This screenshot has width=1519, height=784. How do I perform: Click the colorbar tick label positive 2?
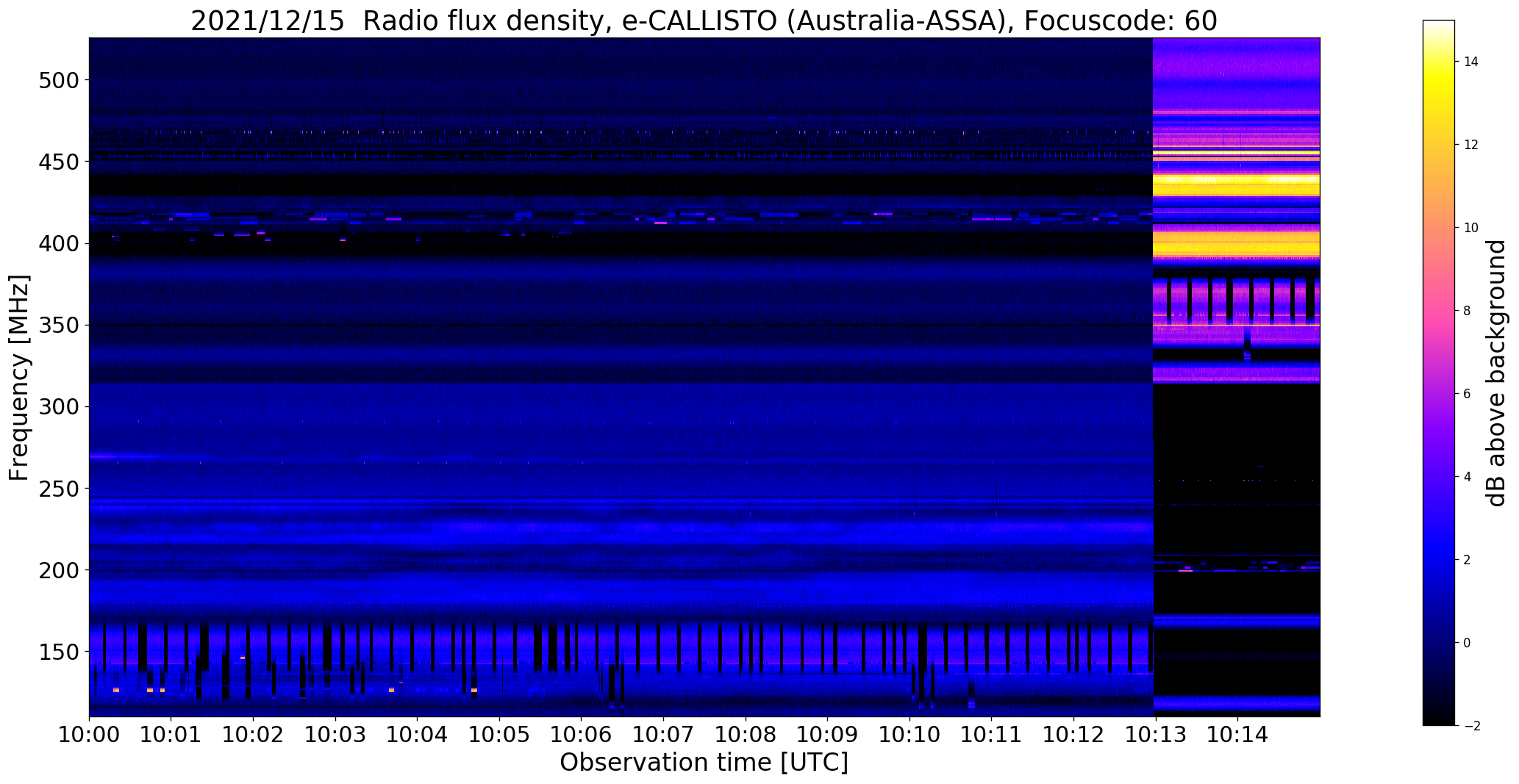[1468, 560]
